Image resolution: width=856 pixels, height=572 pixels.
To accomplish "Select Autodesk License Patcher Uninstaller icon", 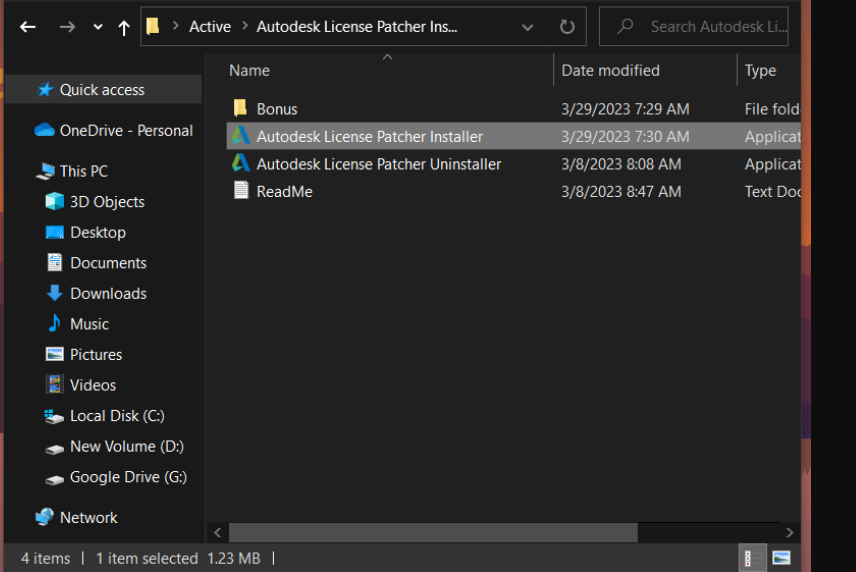I will point(241,163).
